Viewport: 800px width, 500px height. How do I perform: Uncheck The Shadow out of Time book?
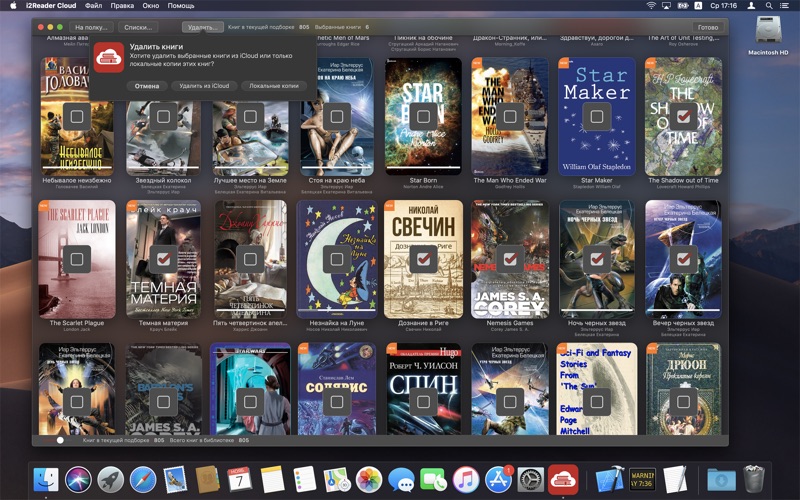[683, 117]
